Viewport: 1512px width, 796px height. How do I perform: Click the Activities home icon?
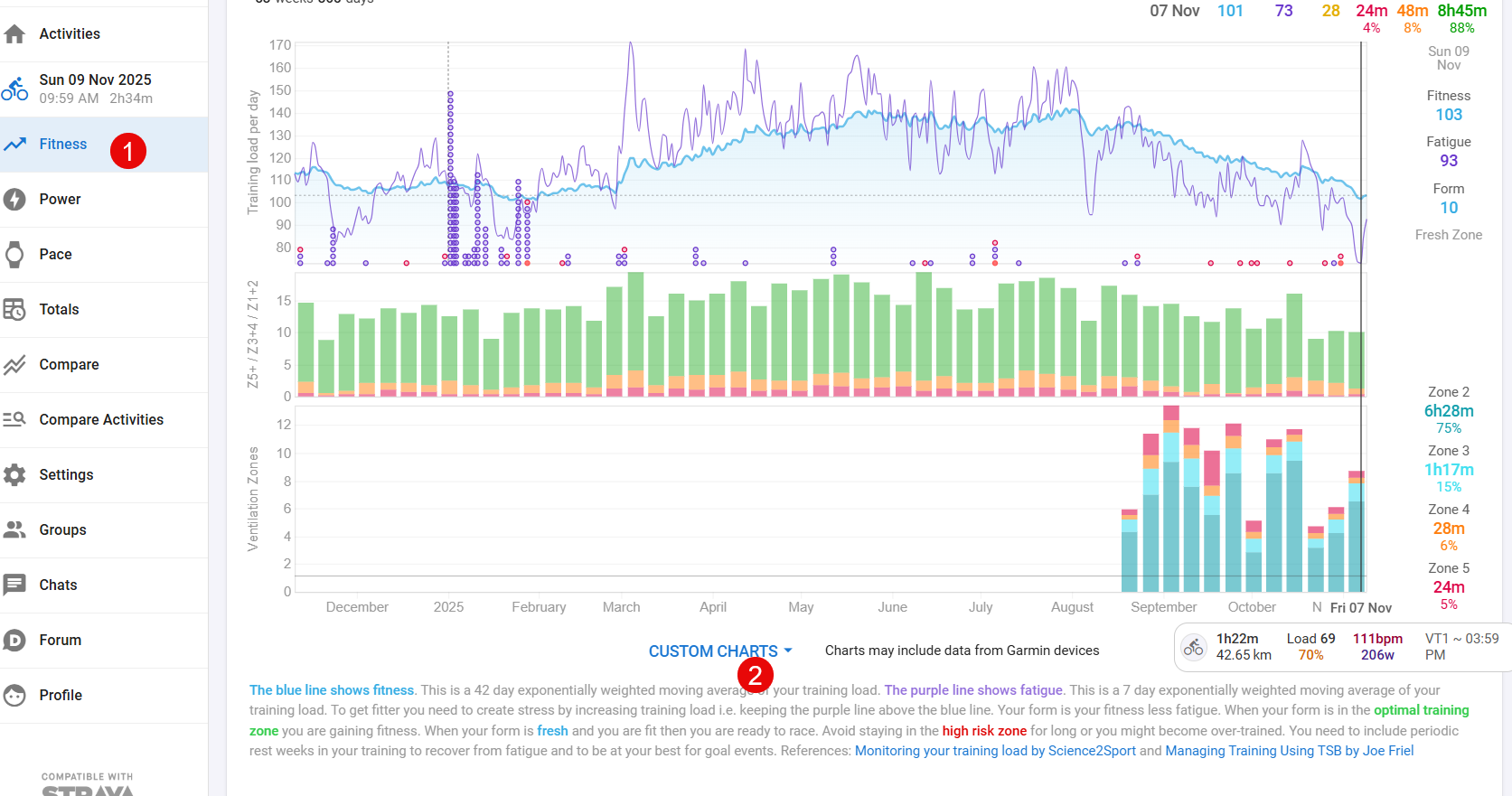point(14,34)
